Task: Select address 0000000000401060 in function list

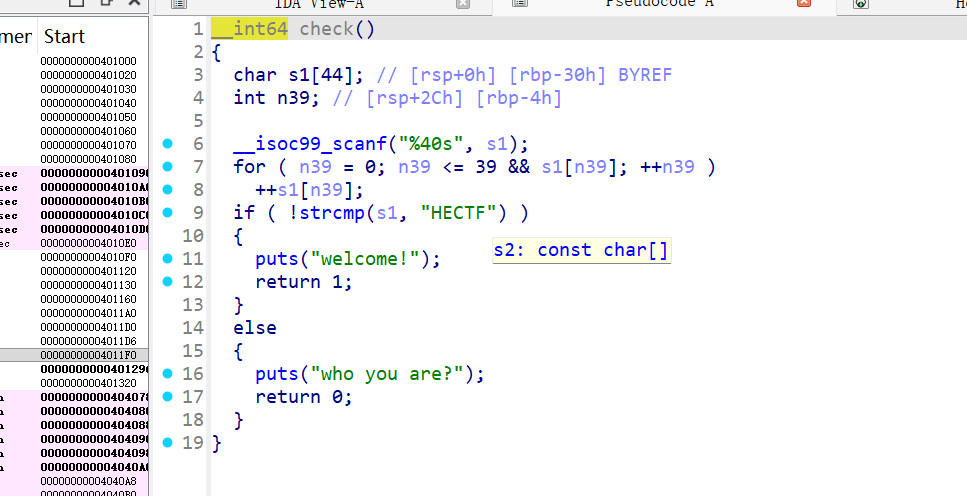Action: click(x=89, y=131)
